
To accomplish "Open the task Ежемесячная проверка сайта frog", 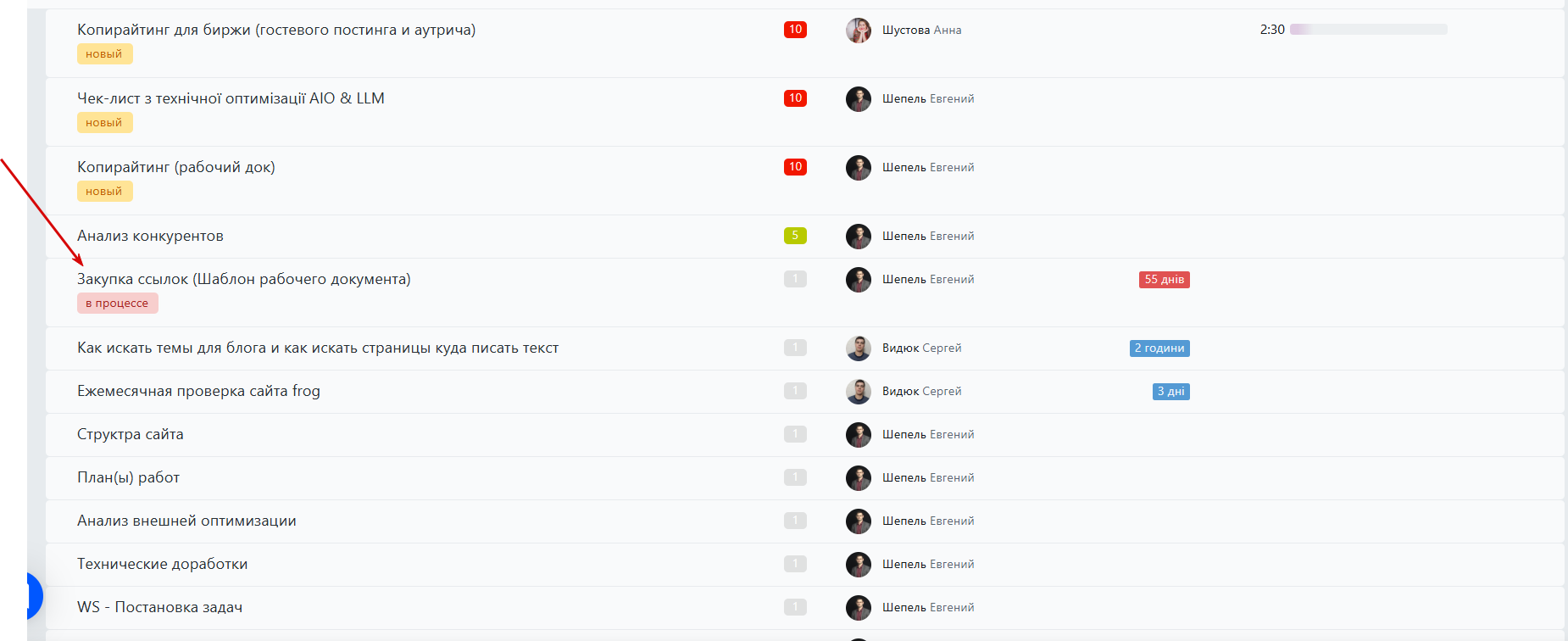I will click(198, 391).
